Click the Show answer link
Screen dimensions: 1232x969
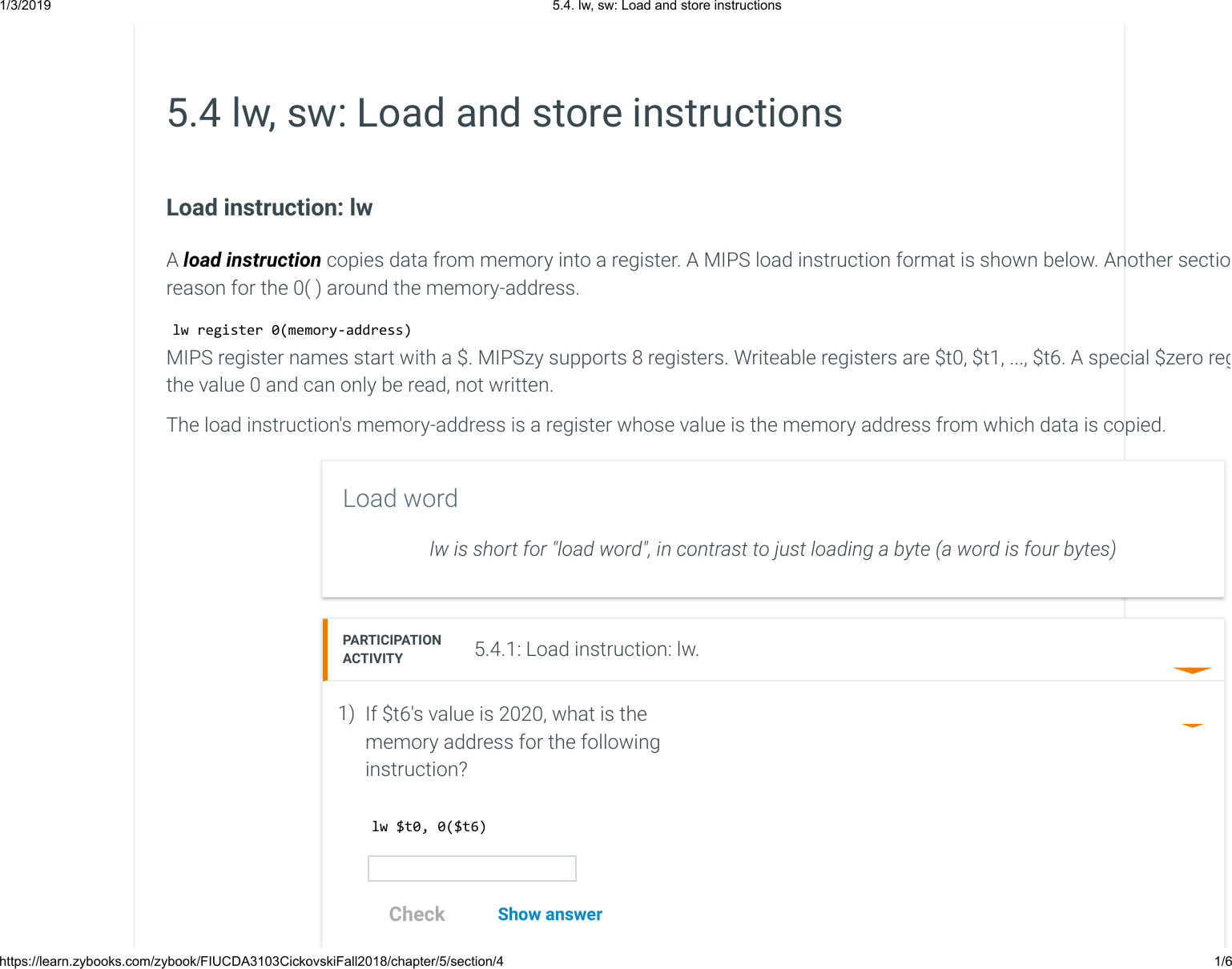click(x=550, y=914)
